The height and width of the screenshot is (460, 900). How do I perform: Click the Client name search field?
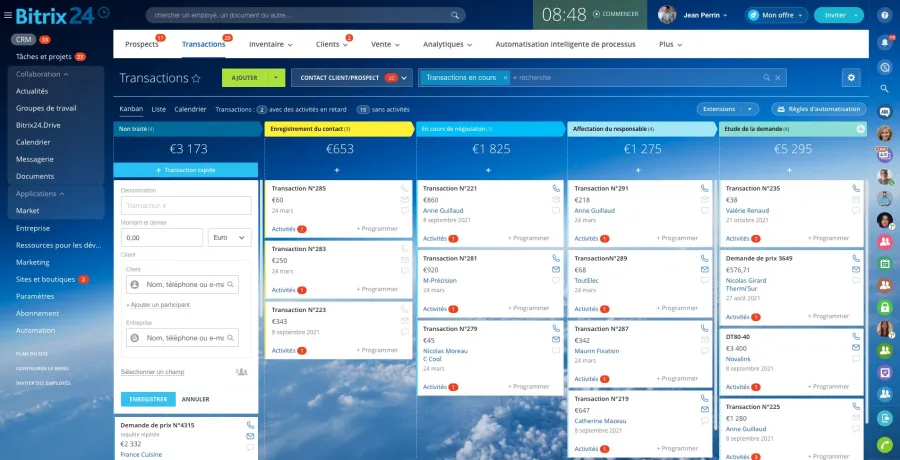click(182, 284)
